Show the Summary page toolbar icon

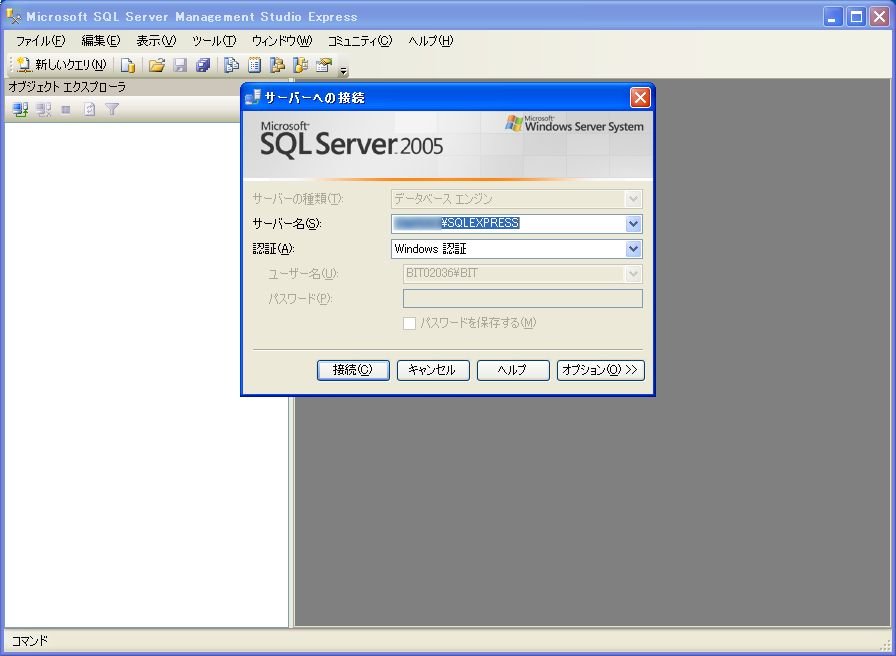coord(254,65)
